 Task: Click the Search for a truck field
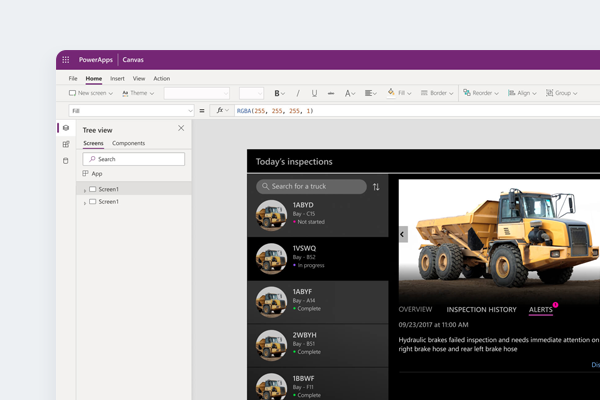[x=311, y=186]
